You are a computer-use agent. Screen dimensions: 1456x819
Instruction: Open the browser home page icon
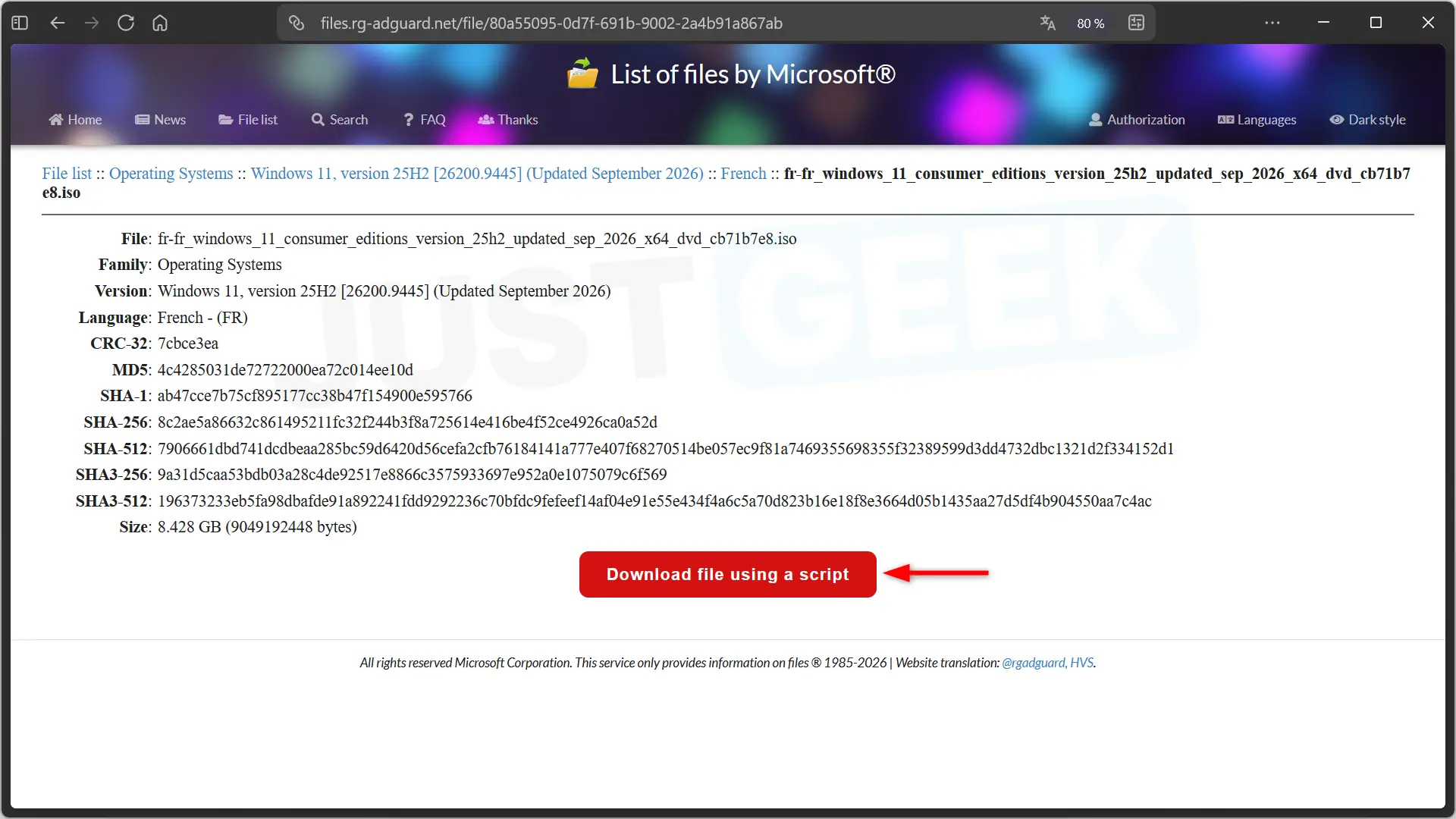tap(160, 23)
